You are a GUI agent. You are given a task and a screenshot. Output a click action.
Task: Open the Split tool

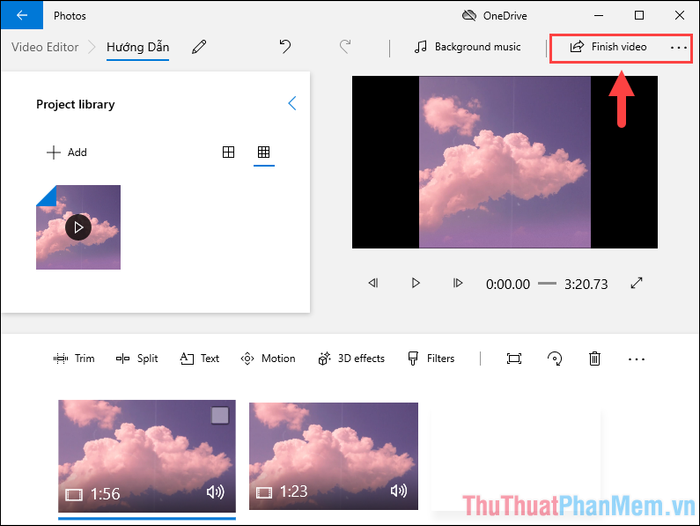[137, 359]
